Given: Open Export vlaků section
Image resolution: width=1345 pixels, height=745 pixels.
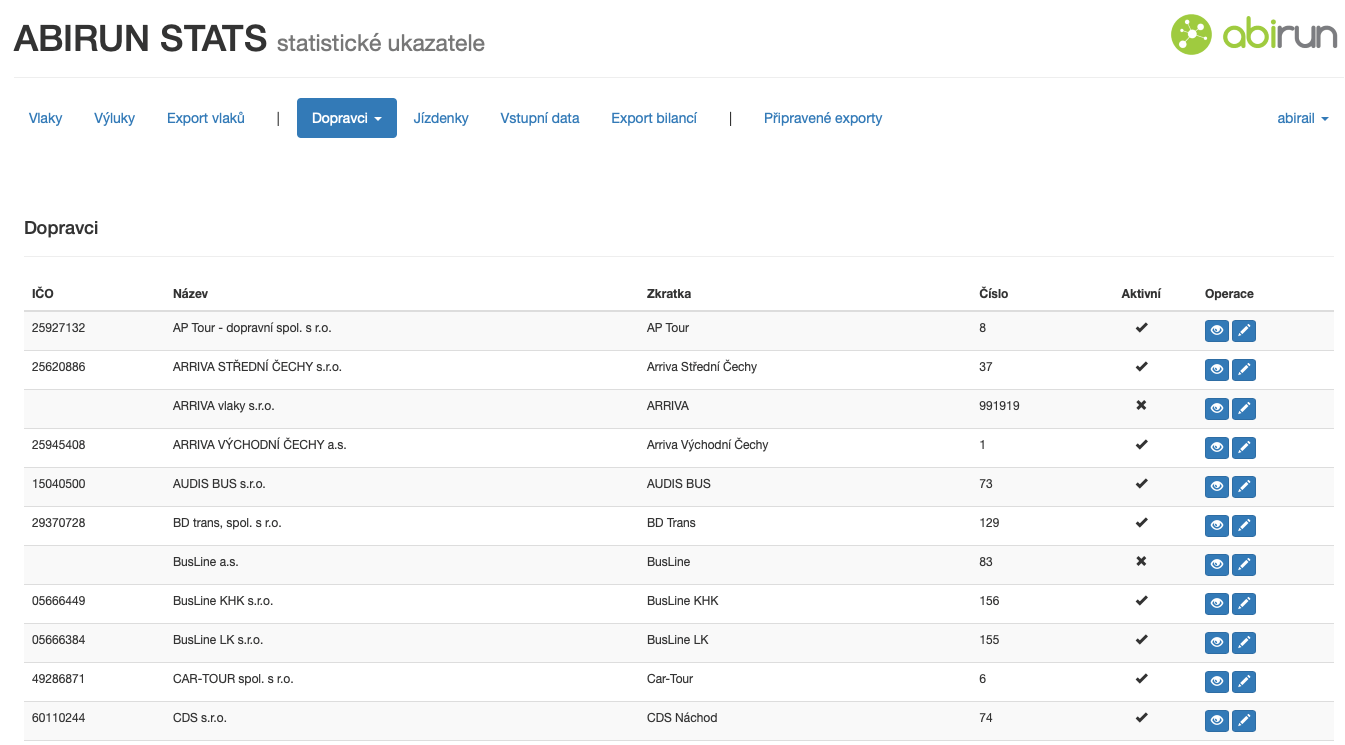Looking at the screenshot, I should [x=206, y=118].
